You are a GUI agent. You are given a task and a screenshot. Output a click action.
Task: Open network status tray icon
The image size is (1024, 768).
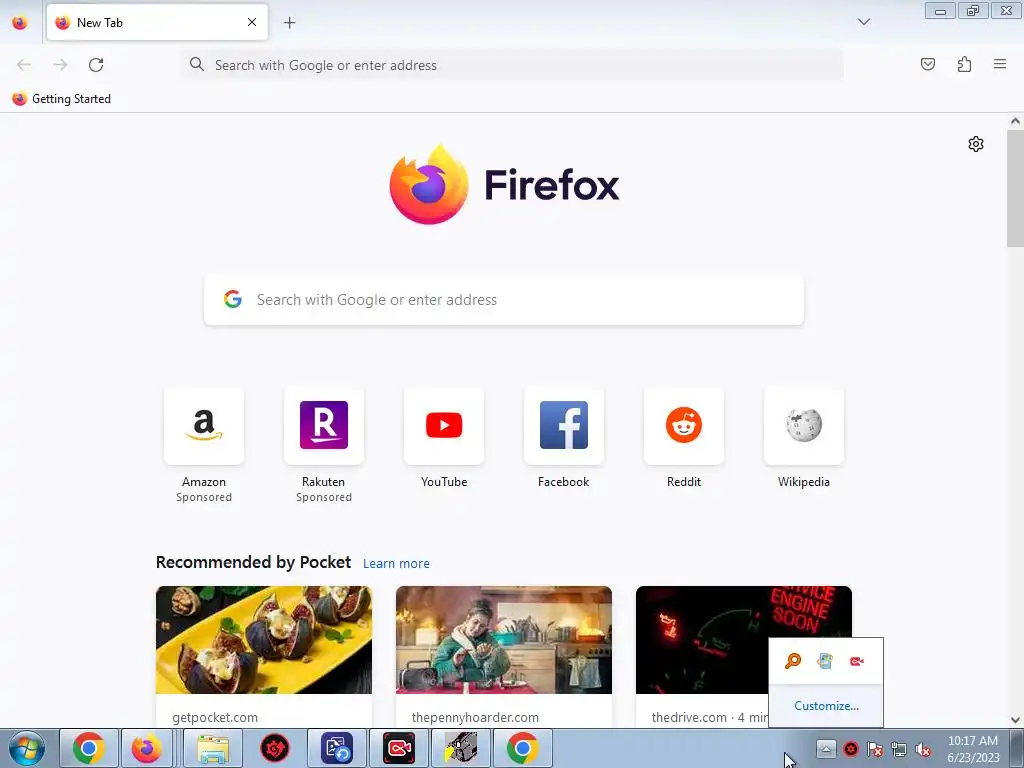(899, 749)
